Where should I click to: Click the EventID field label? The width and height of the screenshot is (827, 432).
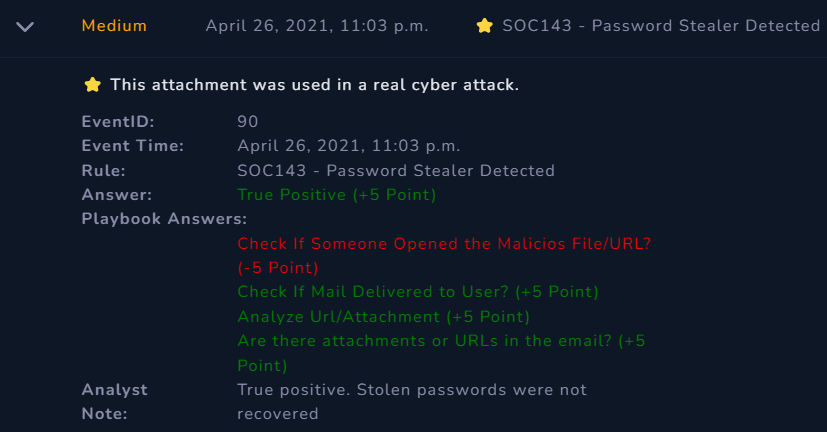118,122
